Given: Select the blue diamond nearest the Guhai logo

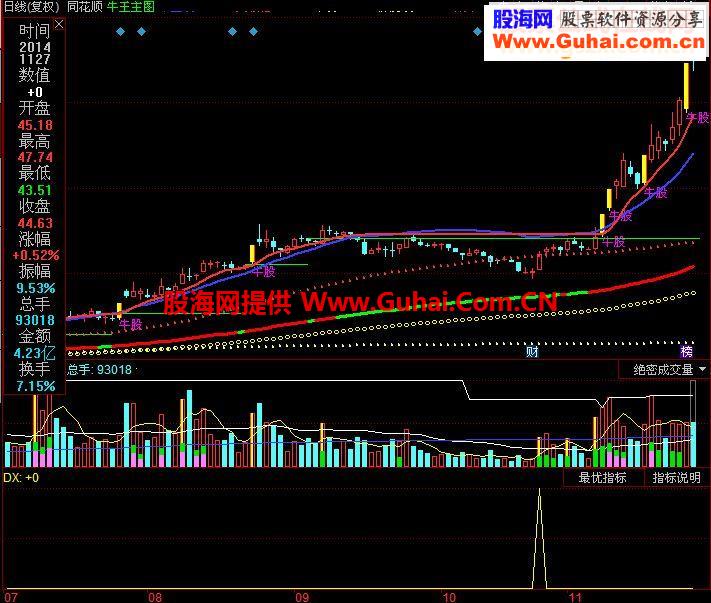Looking at the screenshot, I should 477,32.
